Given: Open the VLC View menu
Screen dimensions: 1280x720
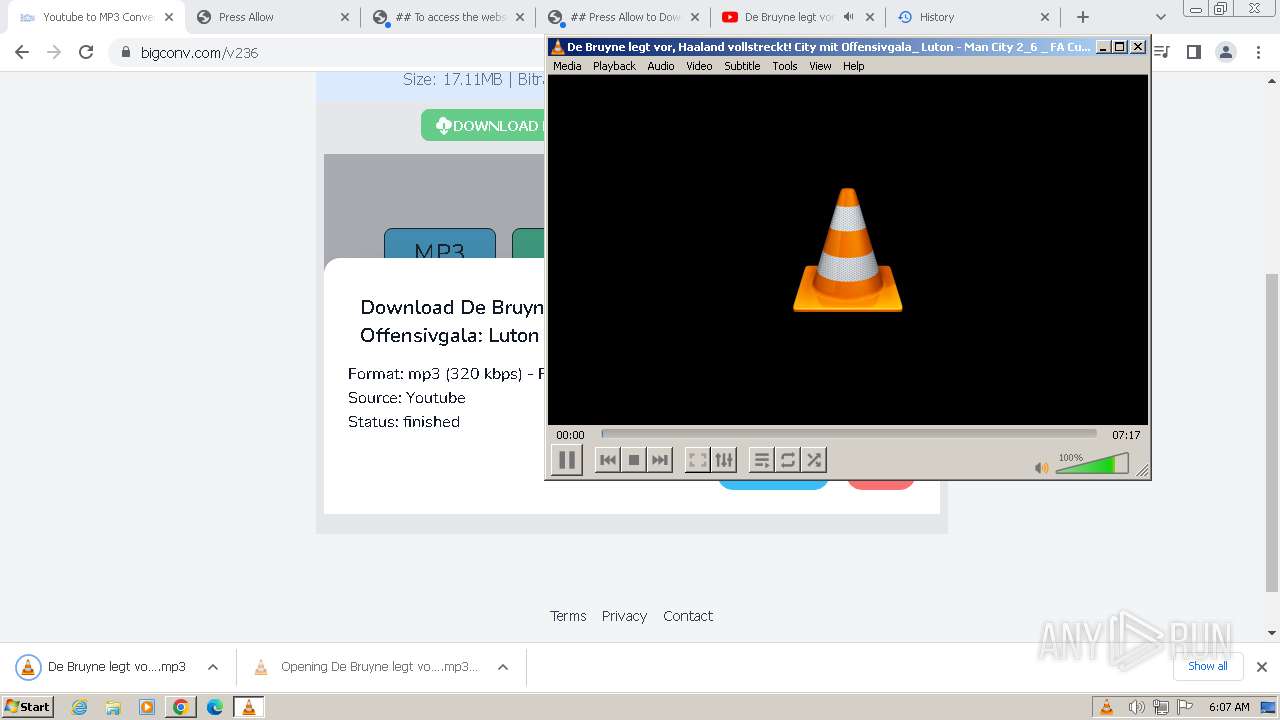Looking at the screenshot, I should [x=820, y=66].
